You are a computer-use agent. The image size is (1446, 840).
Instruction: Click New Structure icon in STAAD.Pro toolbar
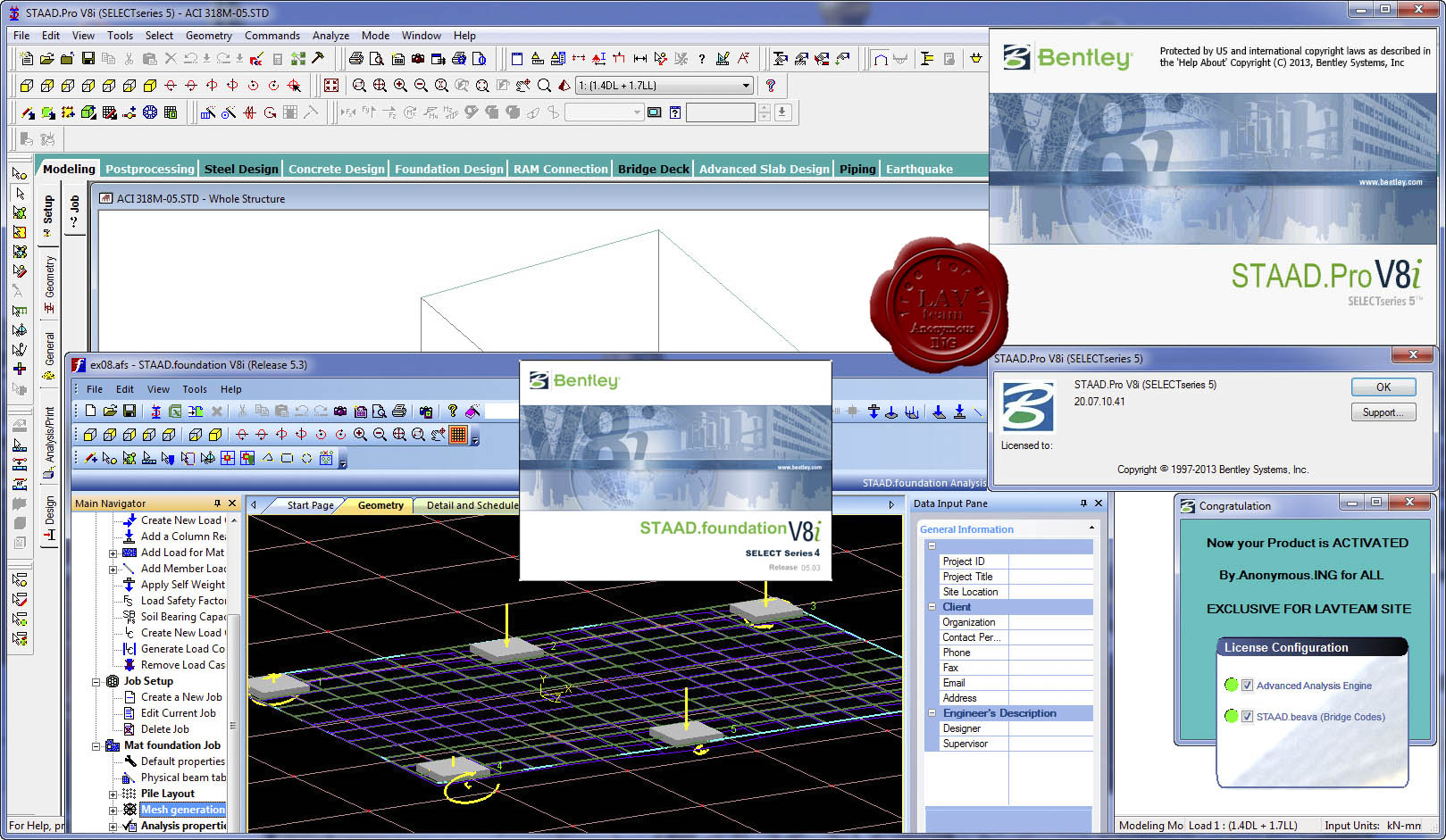coord(26,59)
